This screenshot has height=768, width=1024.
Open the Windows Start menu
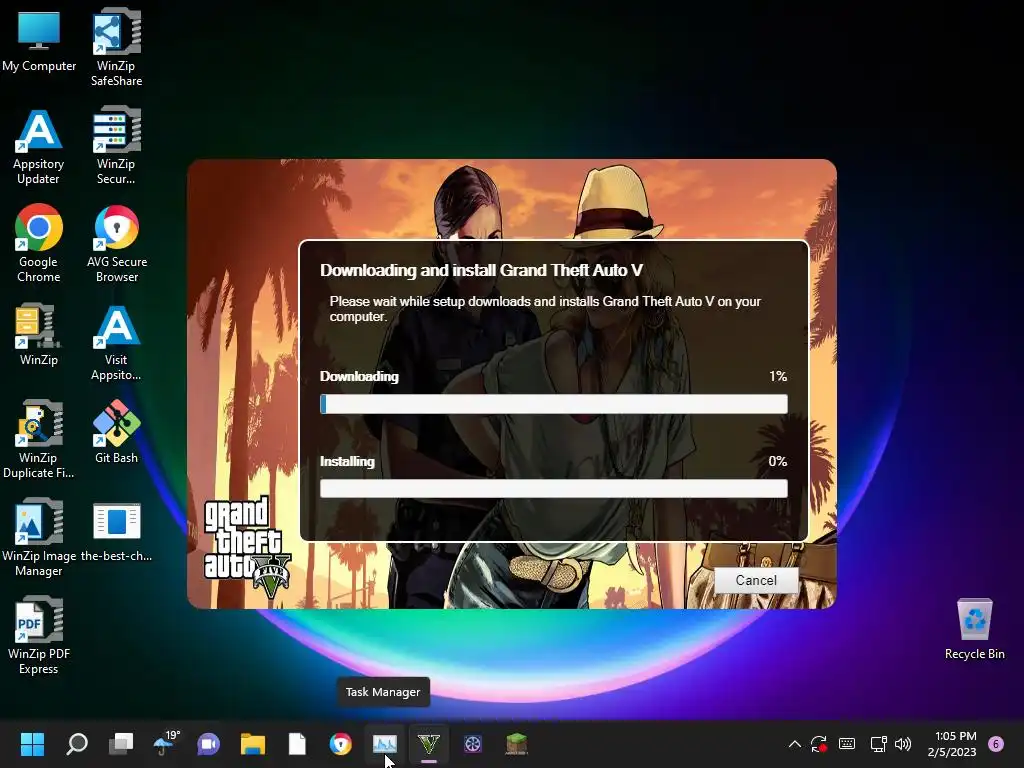click(x=32, y=744)
